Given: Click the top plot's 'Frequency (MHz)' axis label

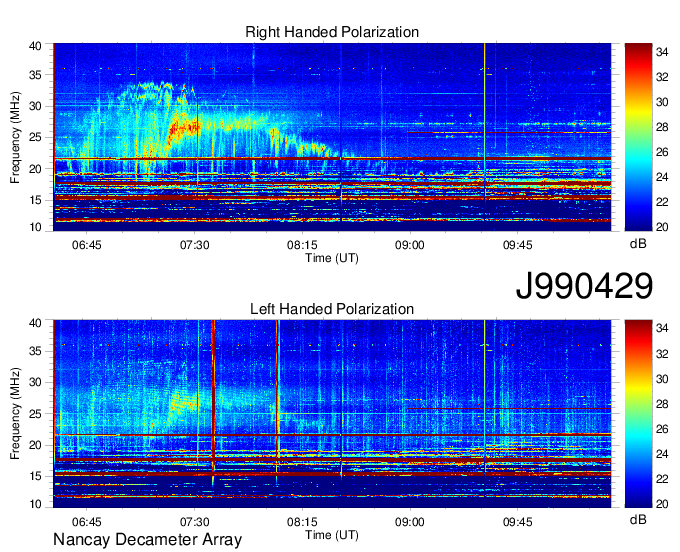Looking at the screenshot, I should tap(15, 137).
